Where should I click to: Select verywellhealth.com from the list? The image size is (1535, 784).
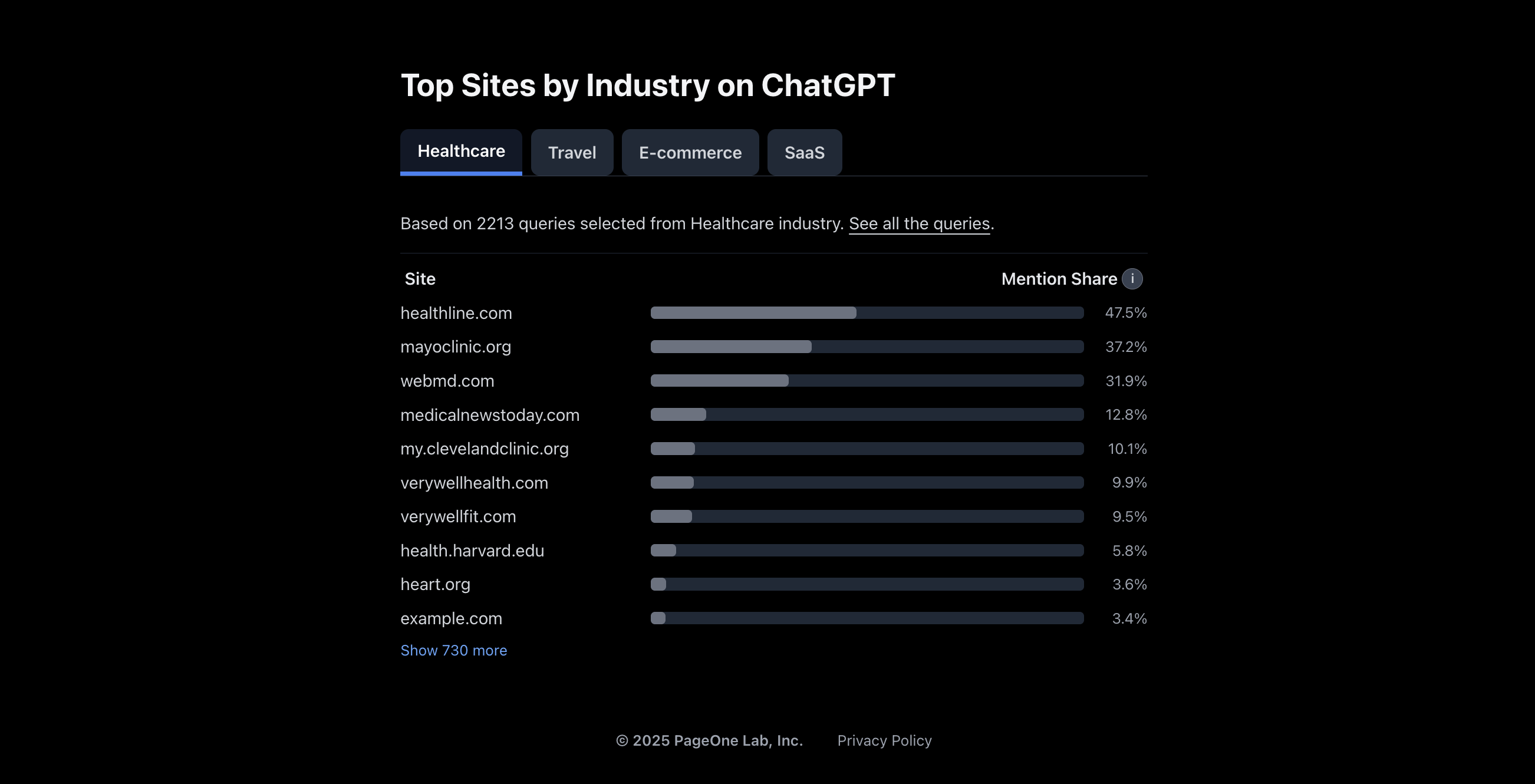pyautogui.click(x=474, y=483)
